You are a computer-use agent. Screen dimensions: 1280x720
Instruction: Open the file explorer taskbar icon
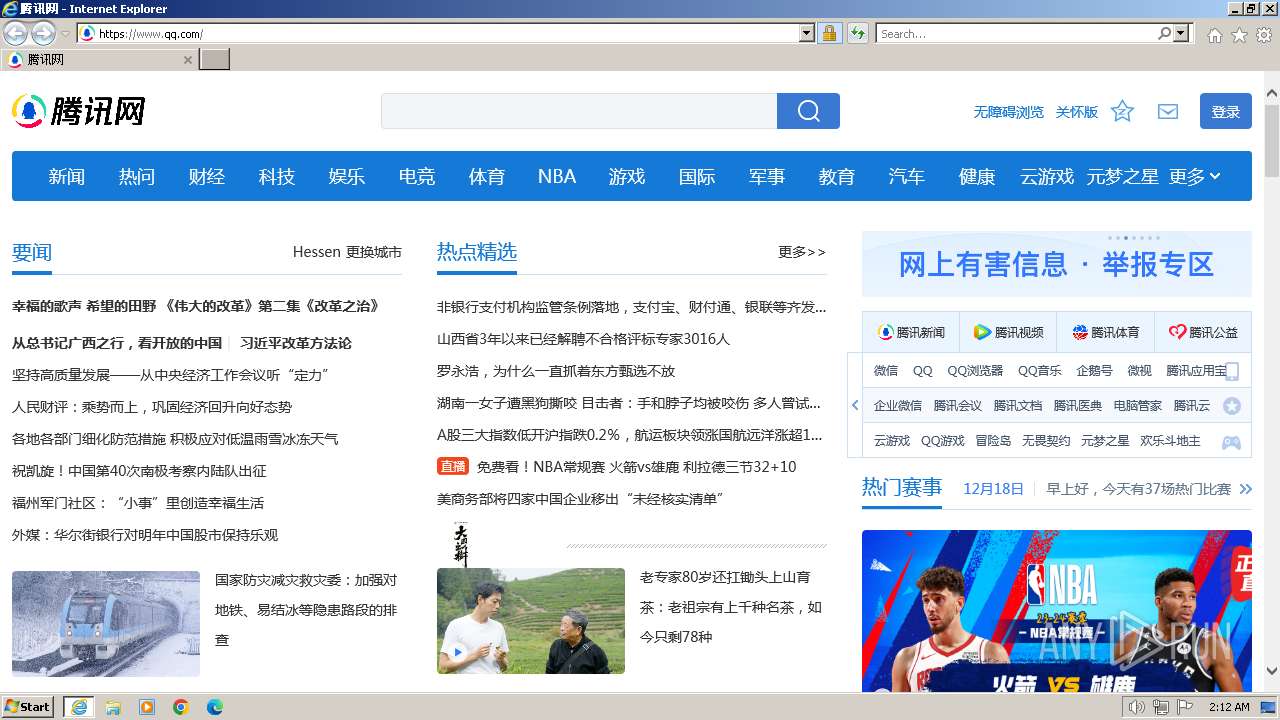point(113,707)
